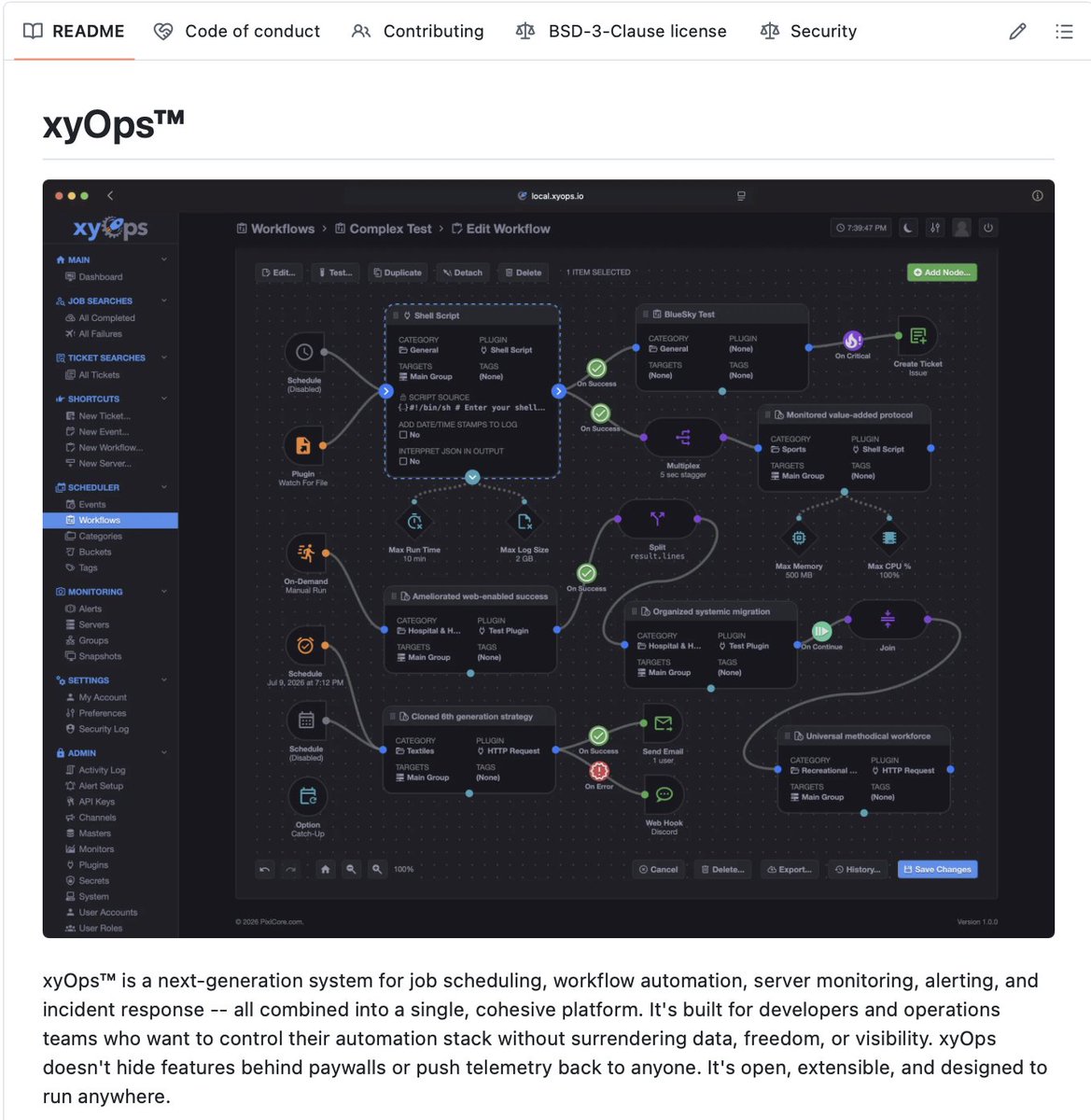The width and height of the screenshot is (1091, 1120).
Task: Click the Multiplex 5 sec stagger node
Action: (x=683, y=438)
